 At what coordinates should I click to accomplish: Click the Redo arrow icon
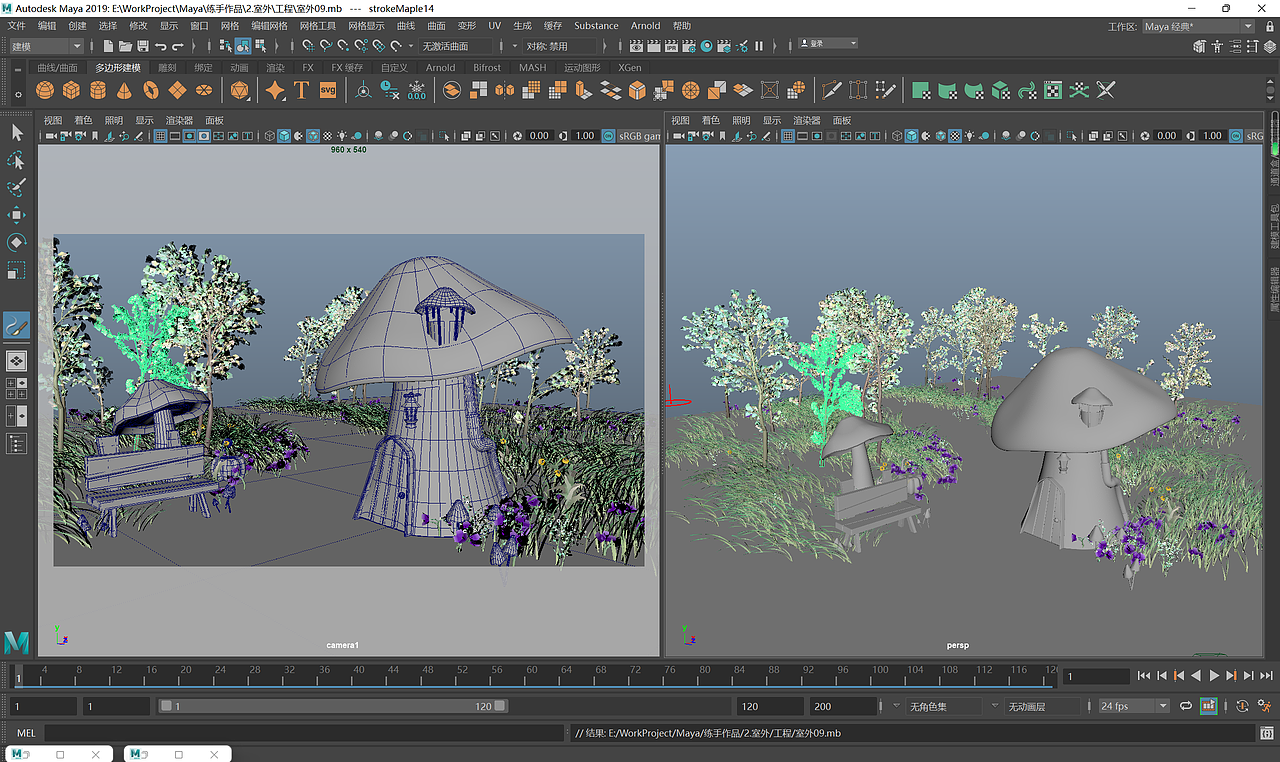tap(179, 46)
